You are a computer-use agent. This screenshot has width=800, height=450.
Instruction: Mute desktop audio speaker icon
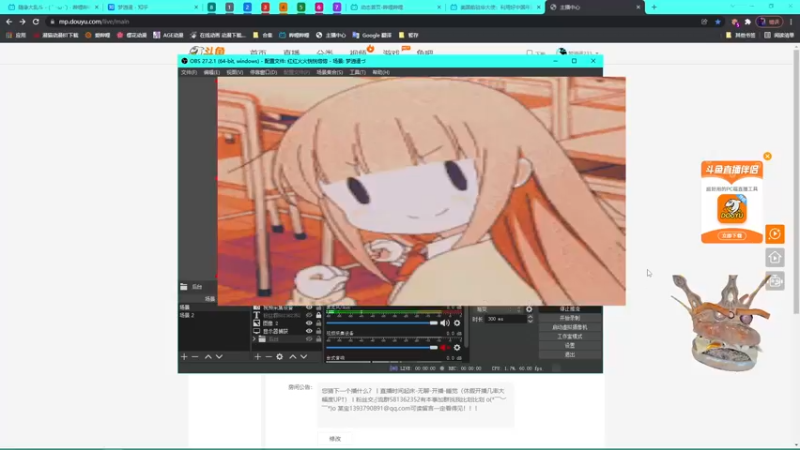click(x=445, y=322)
